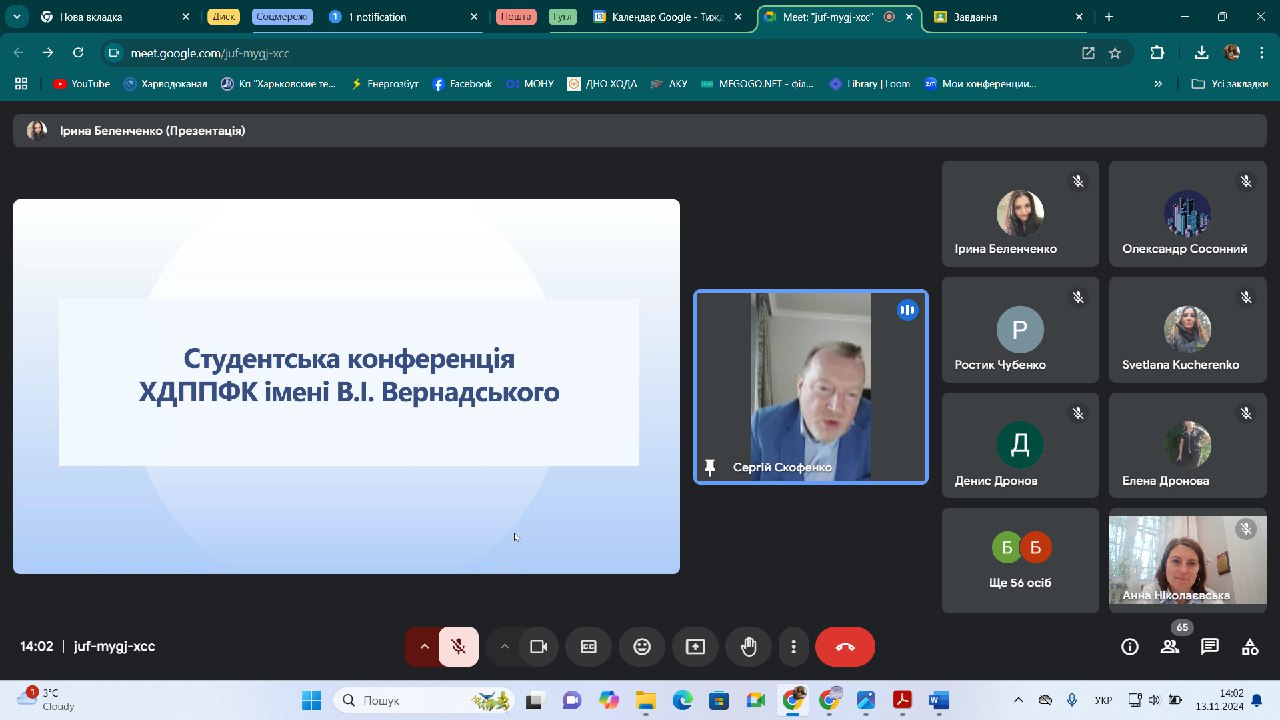
Task: Click the muted mic icon on Елена Дронова's tile
Action: click(x=1246, y=413)
